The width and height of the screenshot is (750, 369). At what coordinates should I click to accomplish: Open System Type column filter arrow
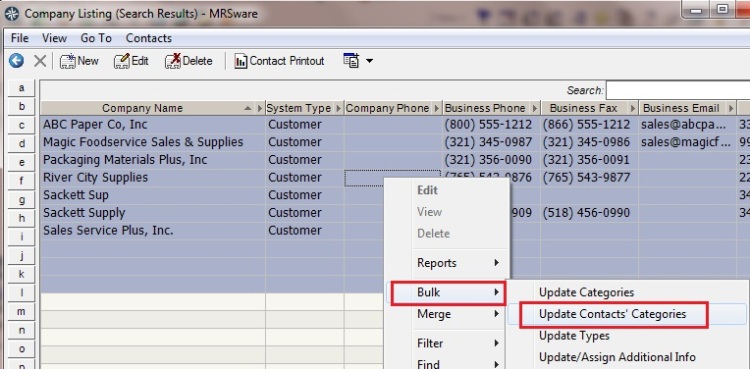(339, 108)
